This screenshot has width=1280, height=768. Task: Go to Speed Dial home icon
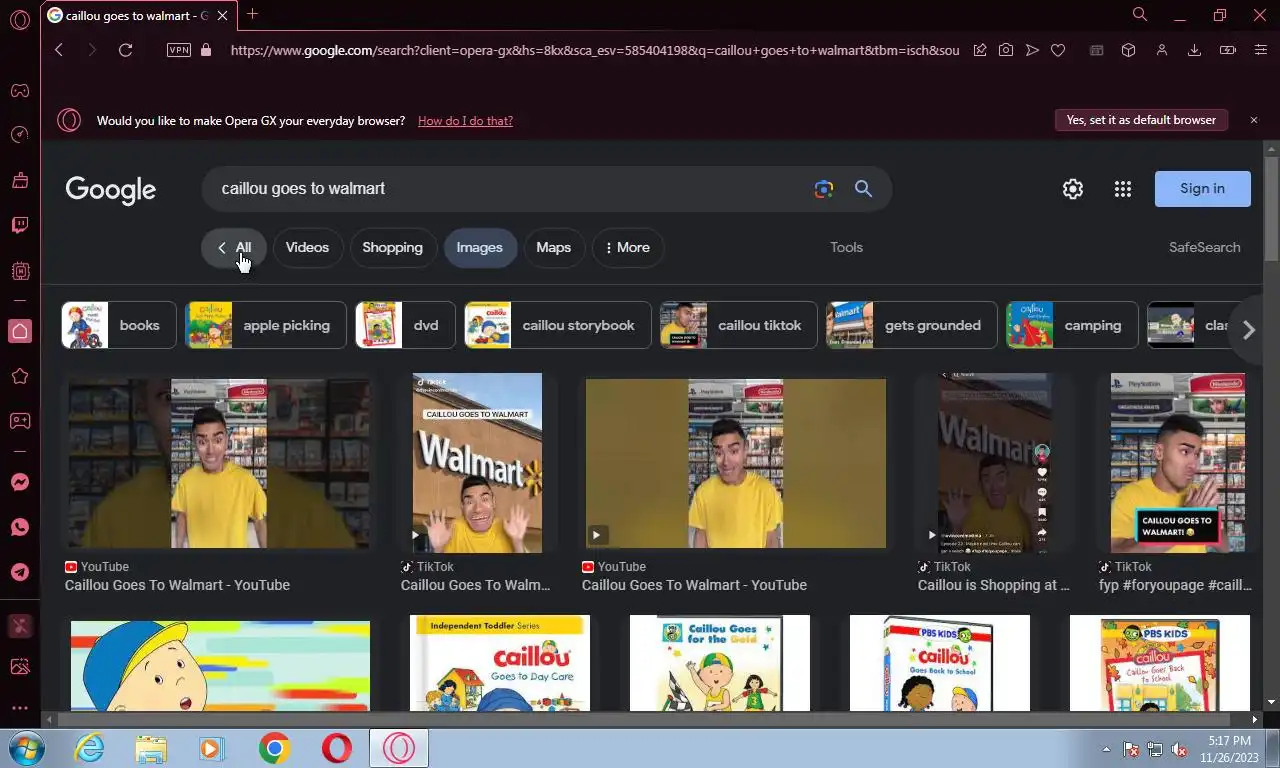coord(19,331)
